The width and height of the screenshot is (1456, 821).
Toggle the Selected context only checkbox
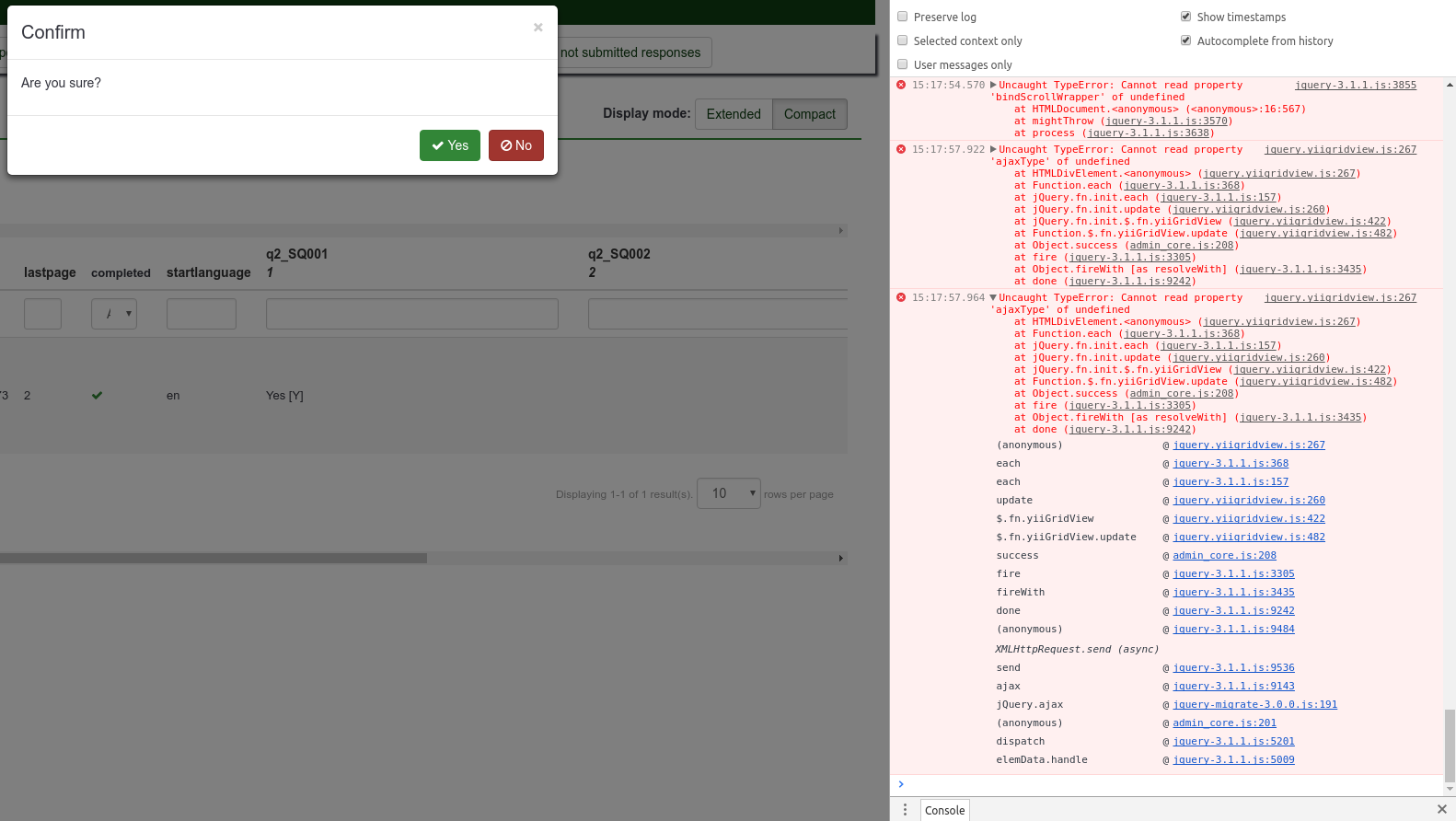tap(903, 40)
